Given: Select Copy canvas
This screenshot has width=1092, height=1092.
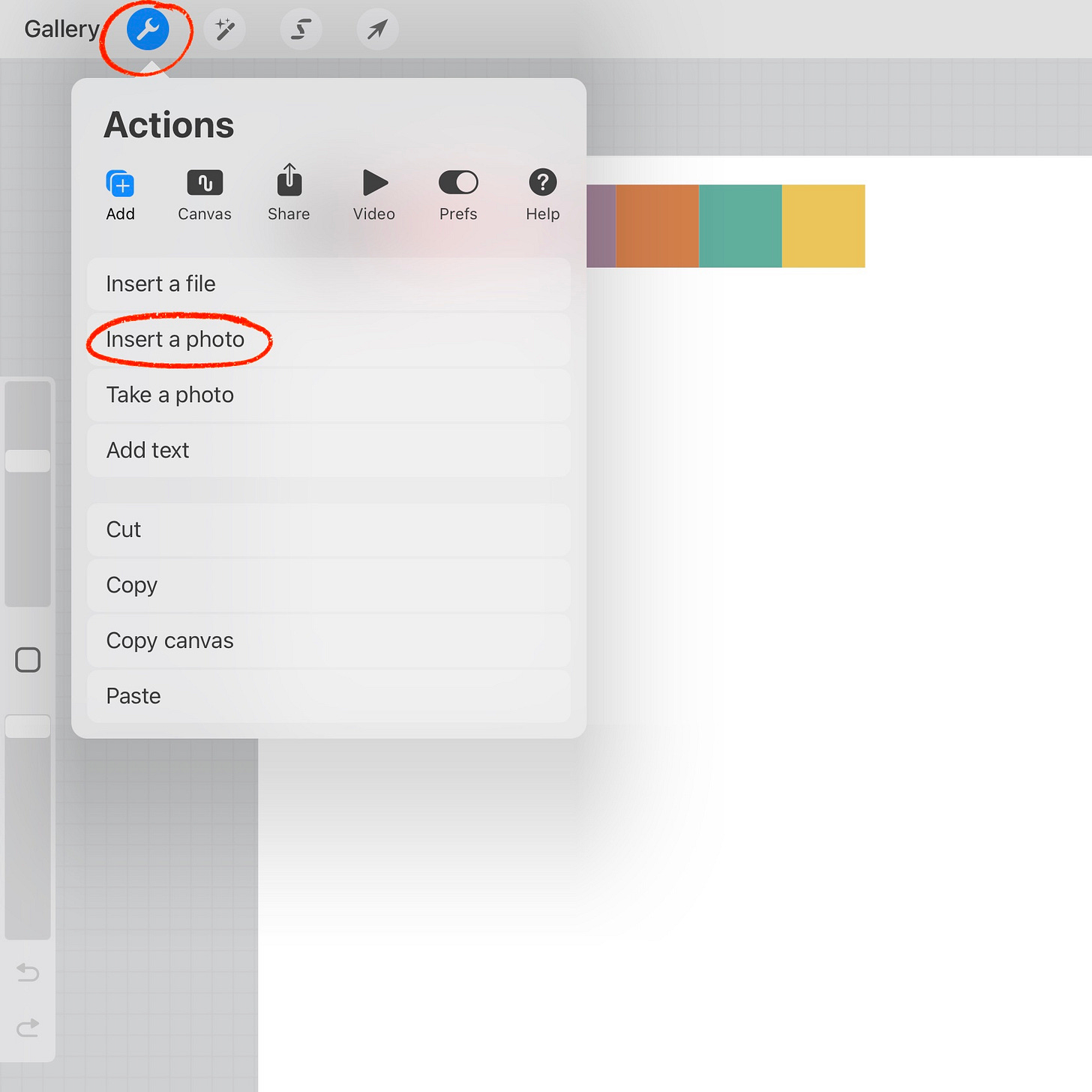Looking at the screenshot, I should pos(328,641).
